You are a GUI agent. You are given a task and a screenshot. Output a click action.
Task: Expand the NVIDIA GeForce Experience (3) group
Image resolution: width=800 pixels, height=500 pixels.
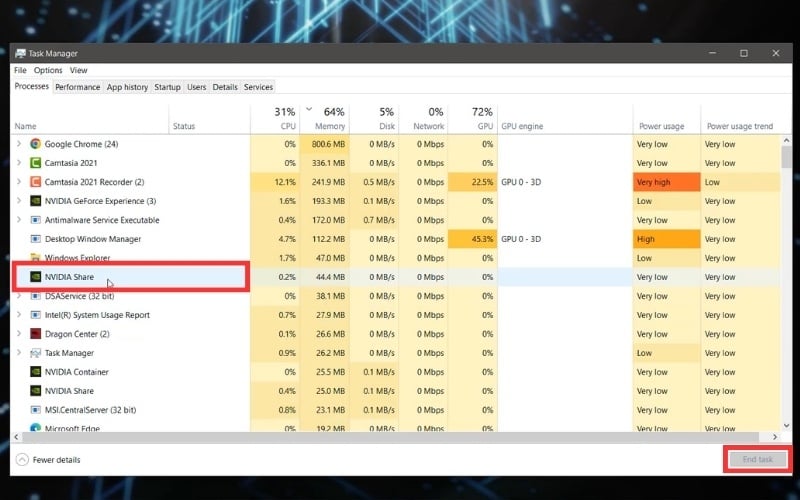point(19,201)
